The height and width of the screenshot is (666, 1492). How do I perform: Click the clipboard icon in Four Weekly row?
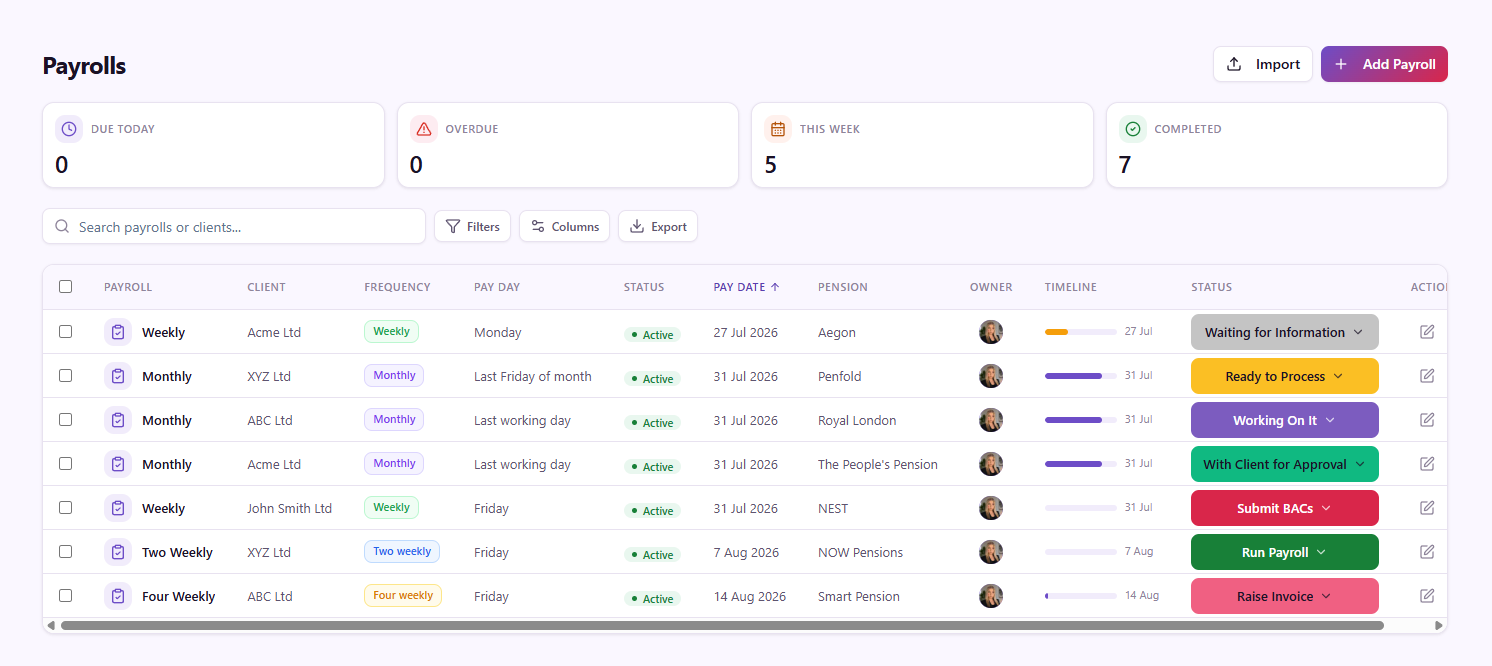pos(118,596)
